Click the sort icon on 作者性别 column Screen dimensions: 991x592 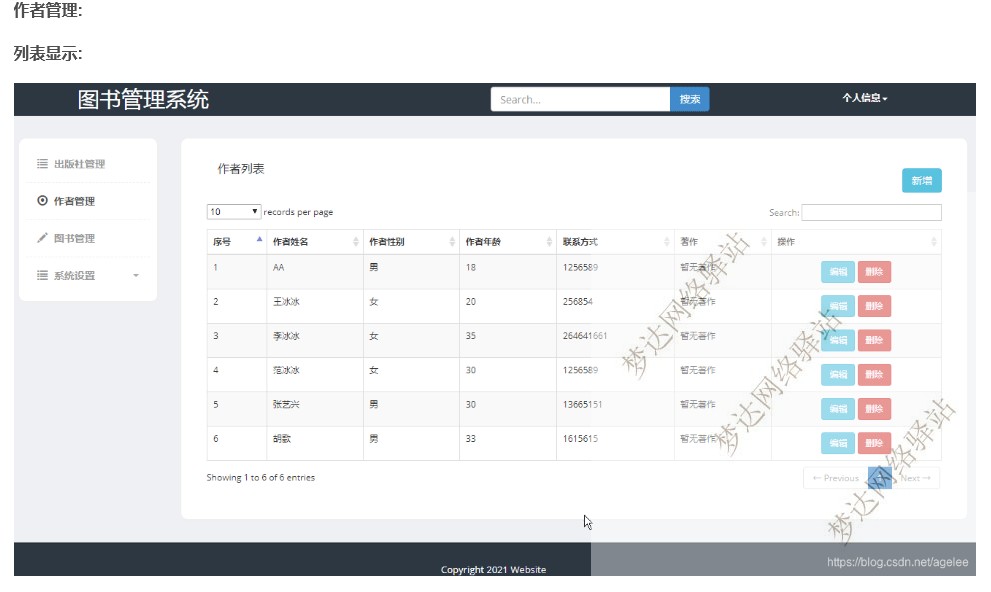tap(451, 241)
